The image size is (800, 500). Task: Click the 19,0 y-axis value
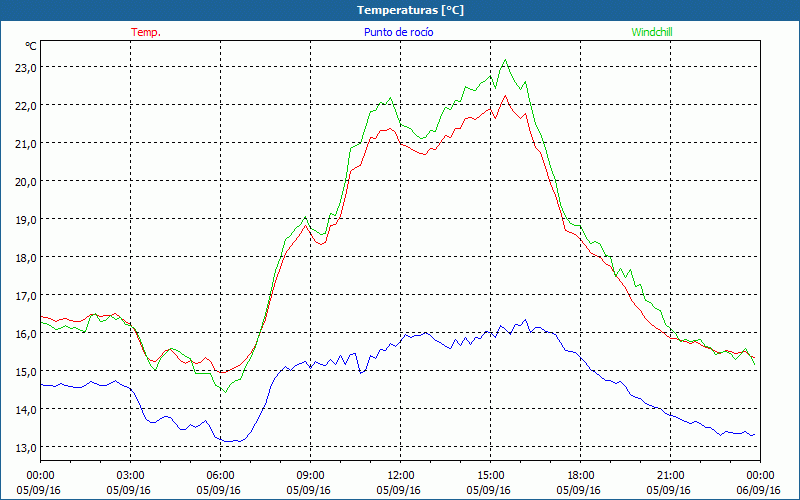click(x=26, y=219)
